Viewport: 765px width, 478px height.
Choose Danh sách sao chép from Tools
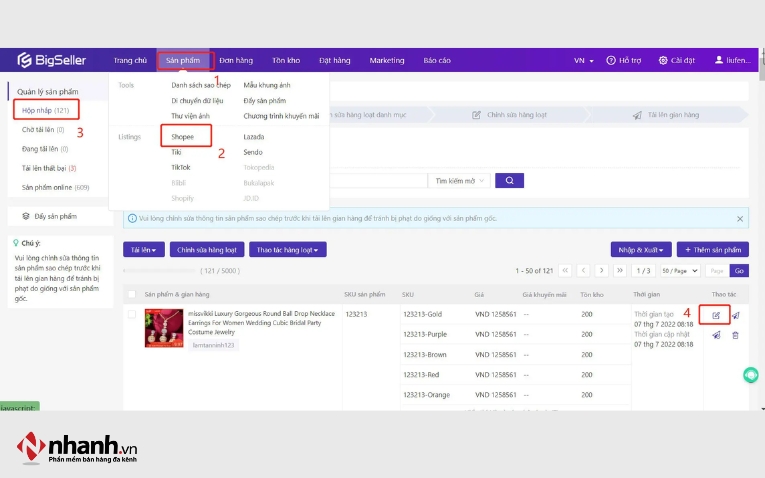tap(201, 85)
